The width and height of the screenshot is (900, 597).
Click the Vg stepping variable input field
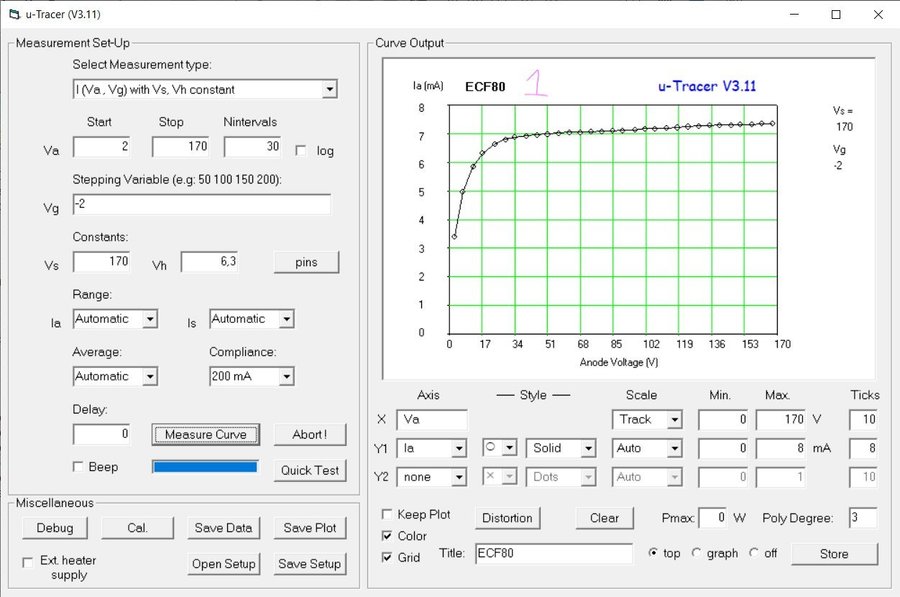(201, 204)
